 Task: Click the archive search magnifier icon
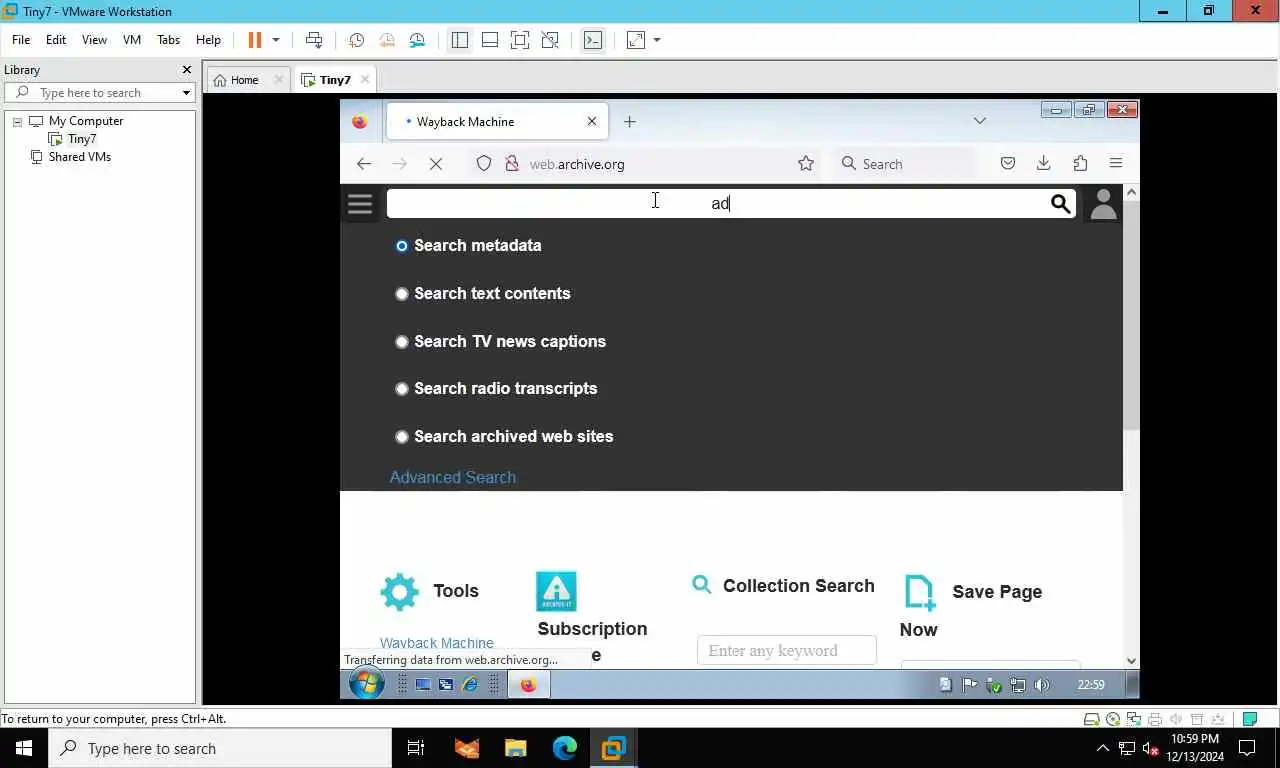pos(1061,204)
